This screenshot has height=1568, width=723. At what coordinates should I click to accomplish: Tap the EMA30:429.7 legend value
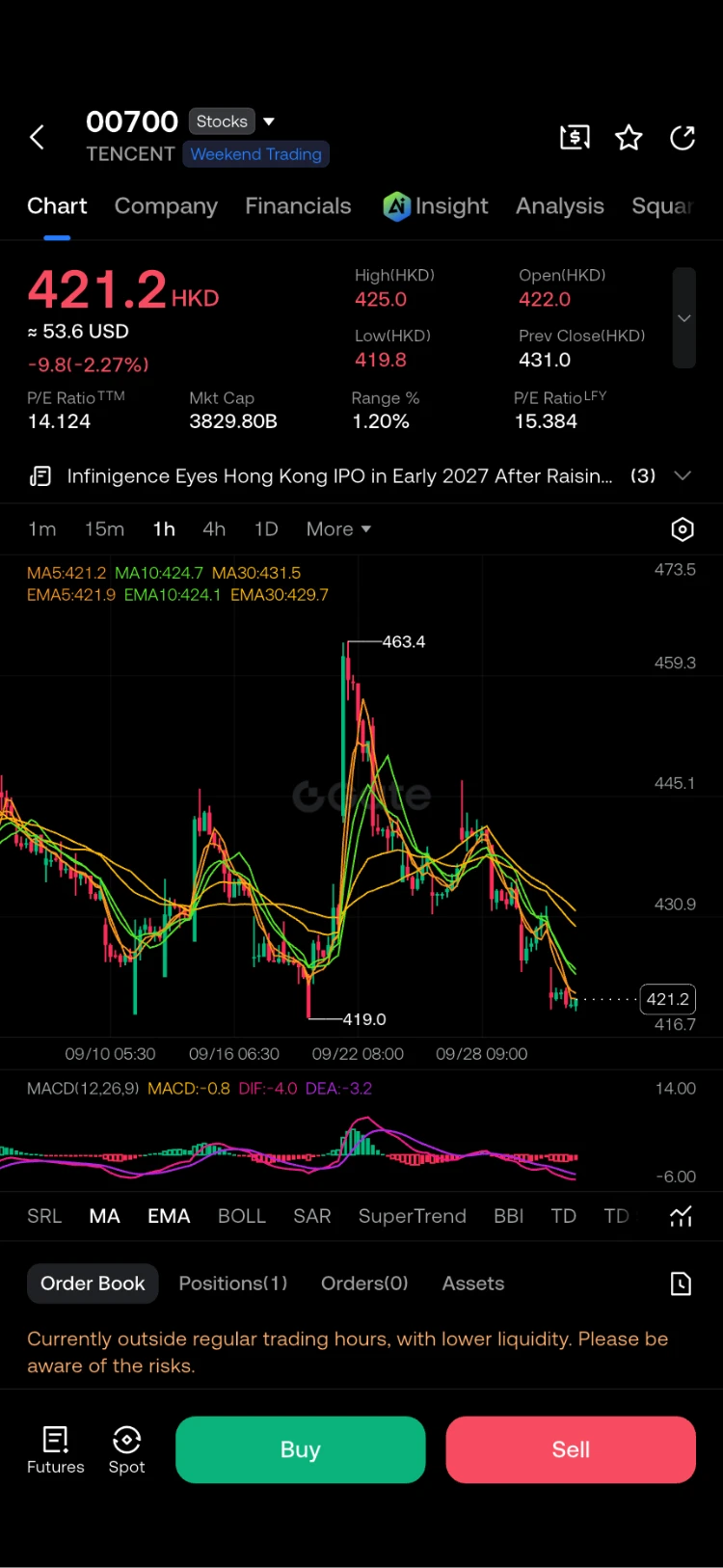(280, 595)
